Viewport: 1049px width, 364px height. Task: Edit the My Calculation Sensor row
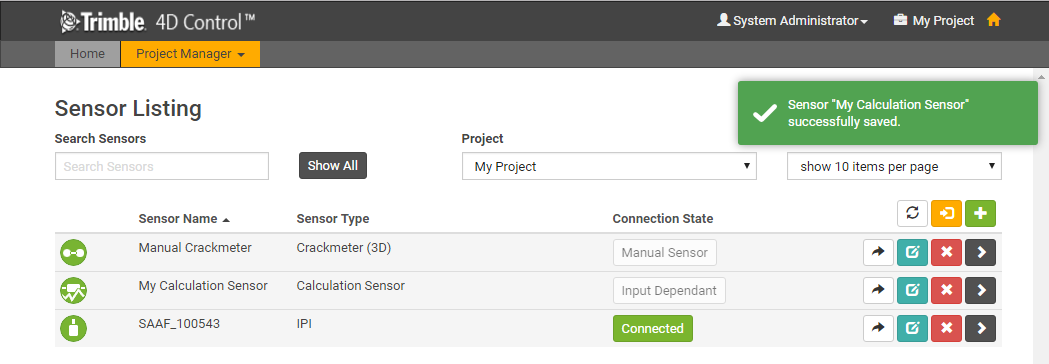pyautogui.click(x=912, y=290)
